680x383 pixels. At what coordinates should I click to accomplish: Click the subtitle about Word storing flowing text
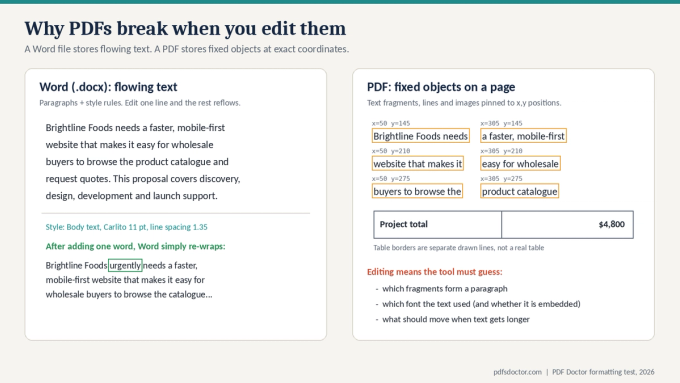point(186,49)
